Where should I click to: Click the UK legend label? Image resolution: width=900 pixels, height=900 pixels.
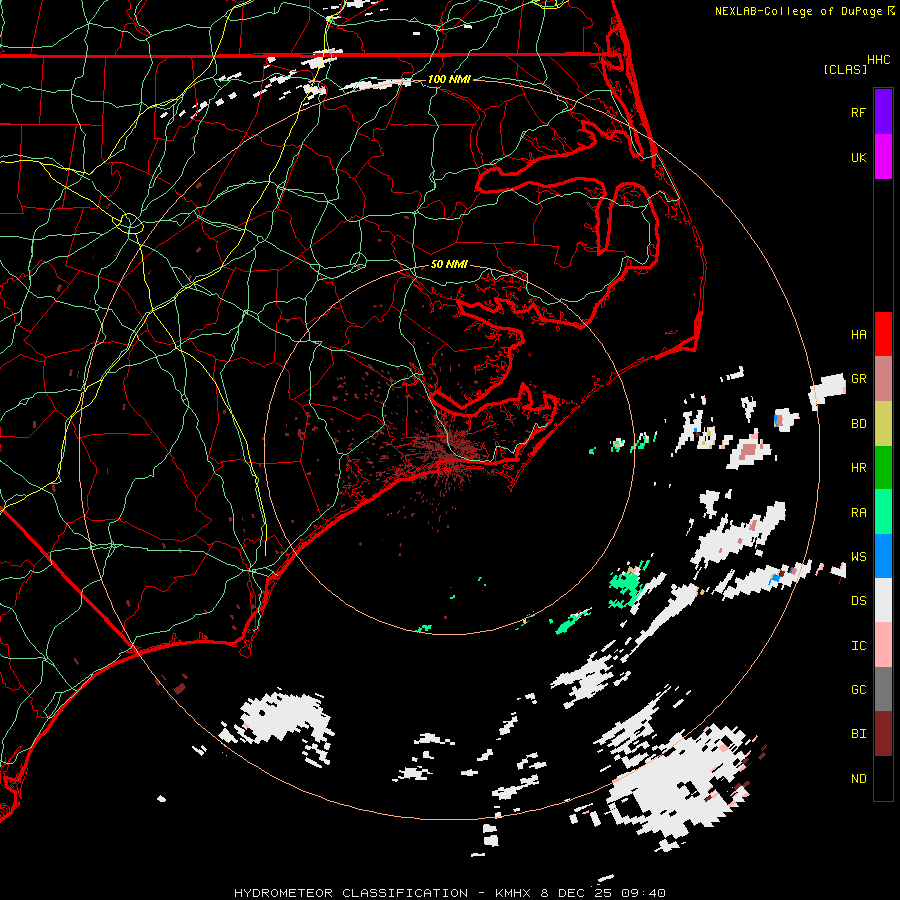pos(859,157)
